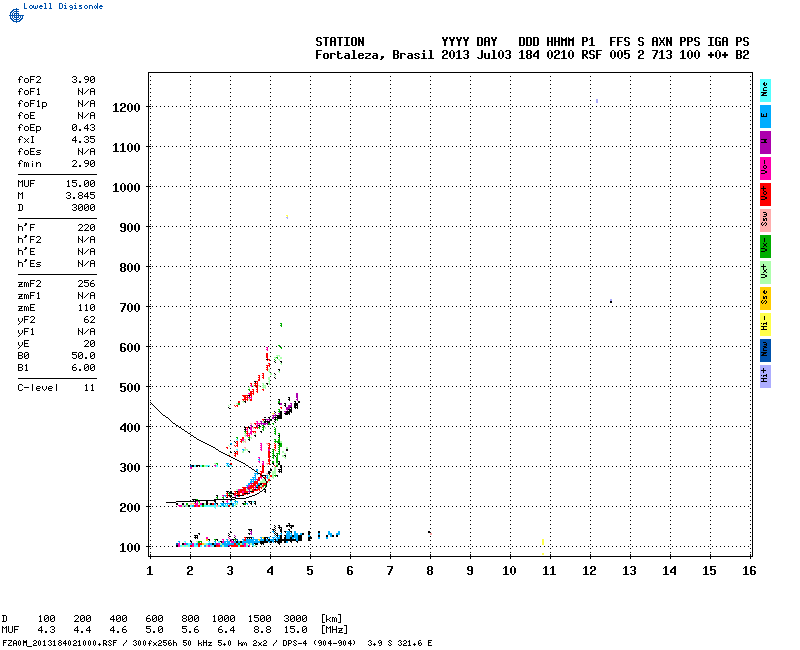
Task: Click the year value 2013 in header
Action: [x=455, y=55]
